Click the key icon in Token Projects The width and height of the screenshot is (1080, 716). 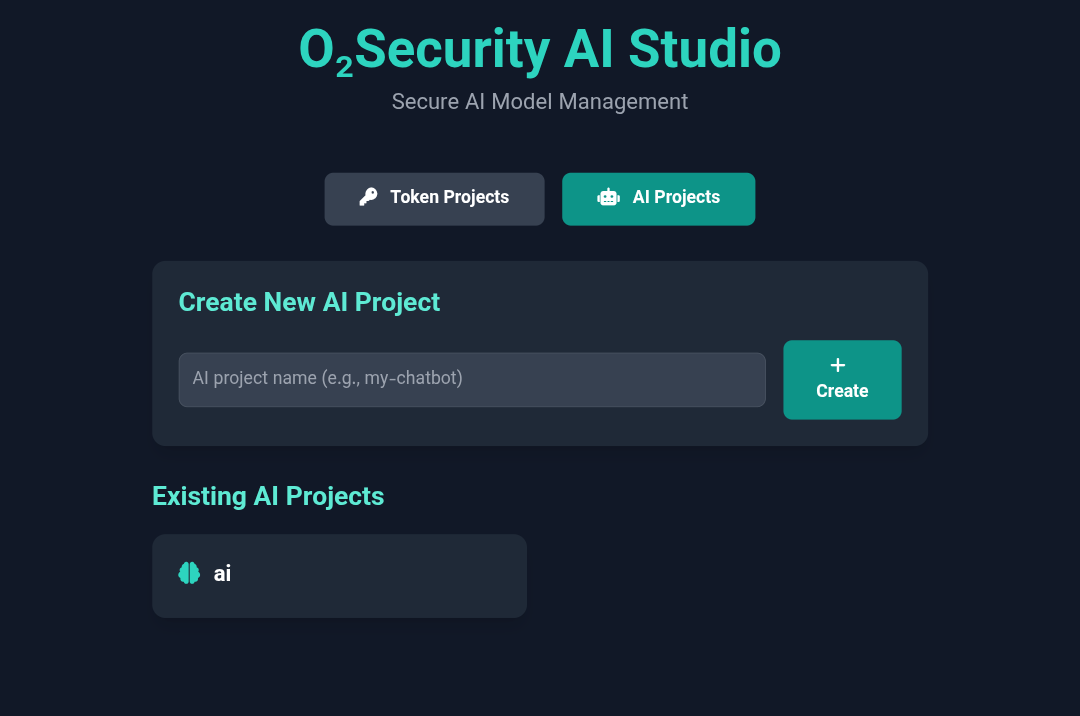pos(368,197)
